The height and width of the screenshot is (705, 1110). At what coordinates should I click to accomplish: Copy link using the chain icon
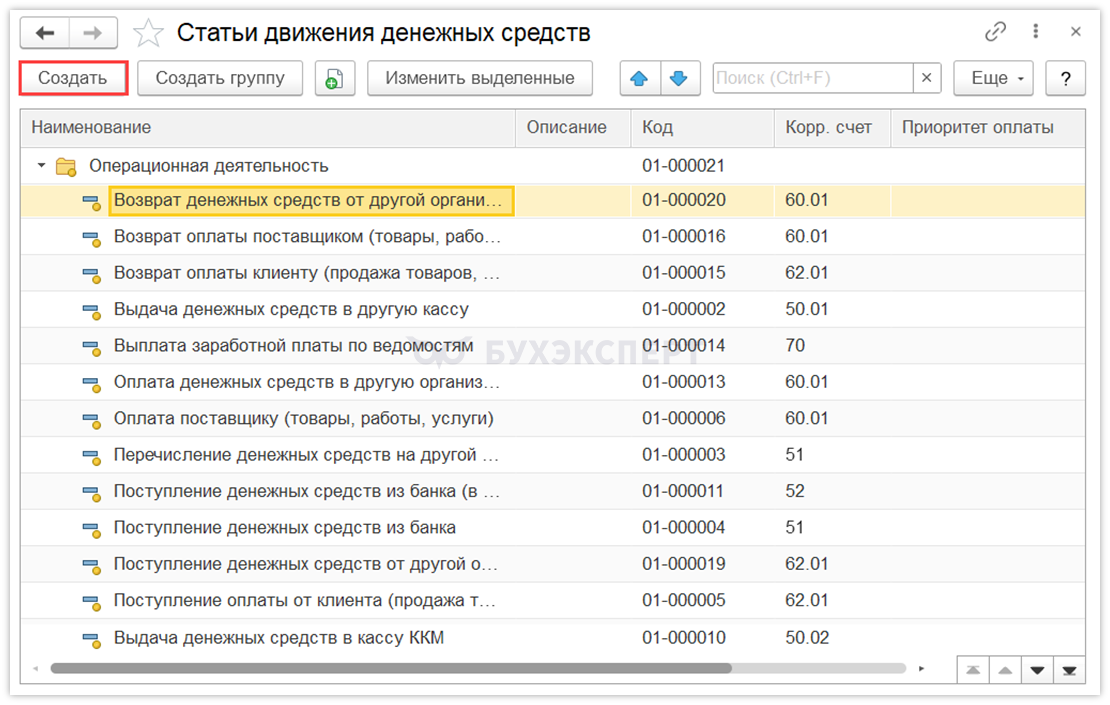point(995,32)
